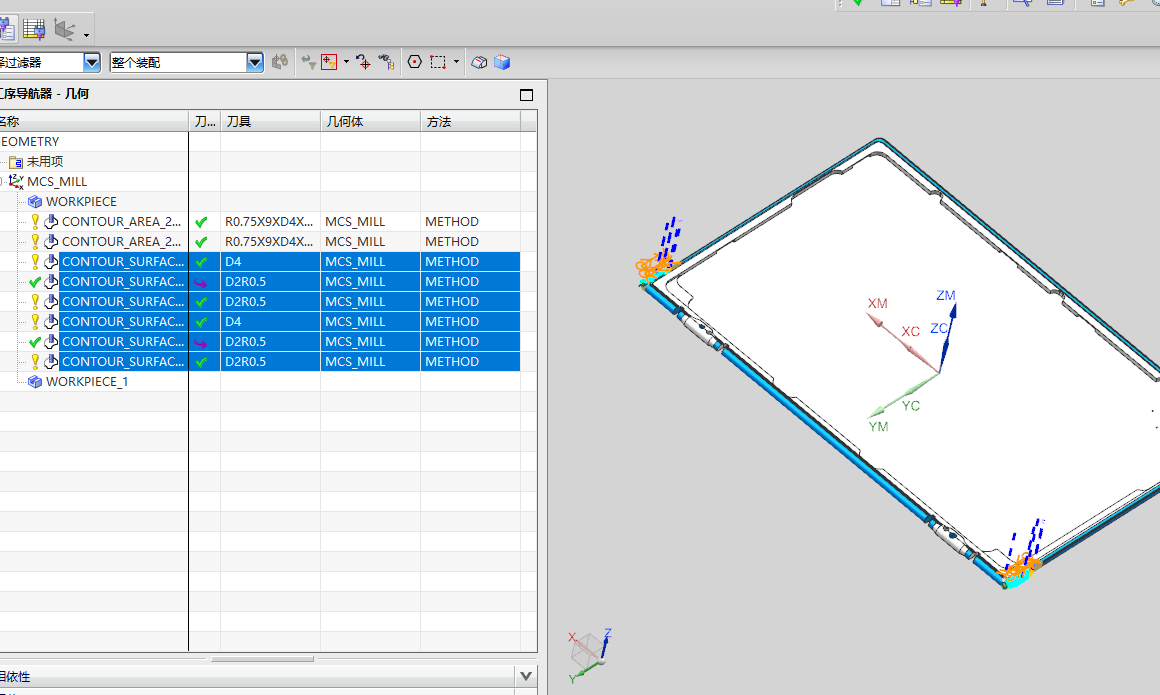Open the navigator view icon dropdown arrow

(x=87, y=35)
